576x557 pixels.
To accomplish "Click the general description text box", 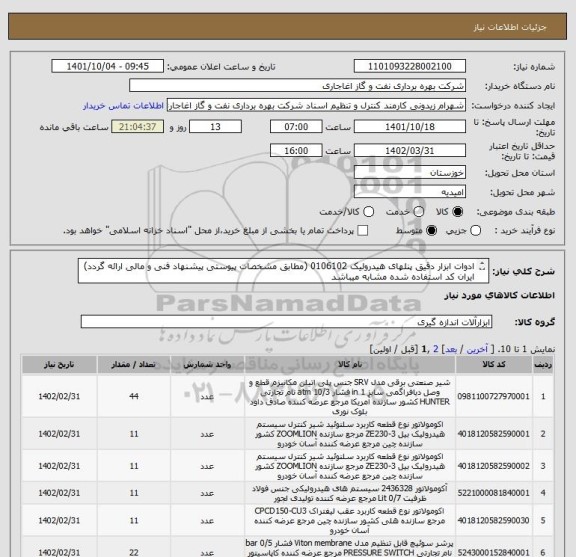I will [283, 271].
